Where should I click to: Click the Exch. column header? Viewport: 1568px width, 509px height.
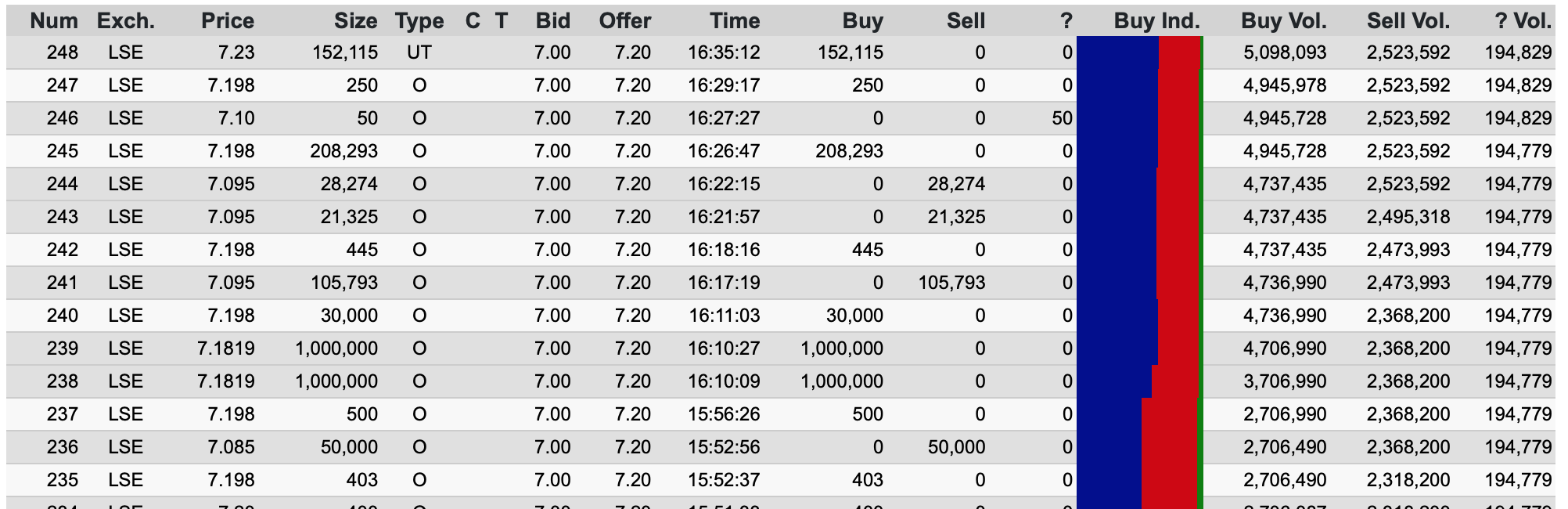[x=126, y=21]
